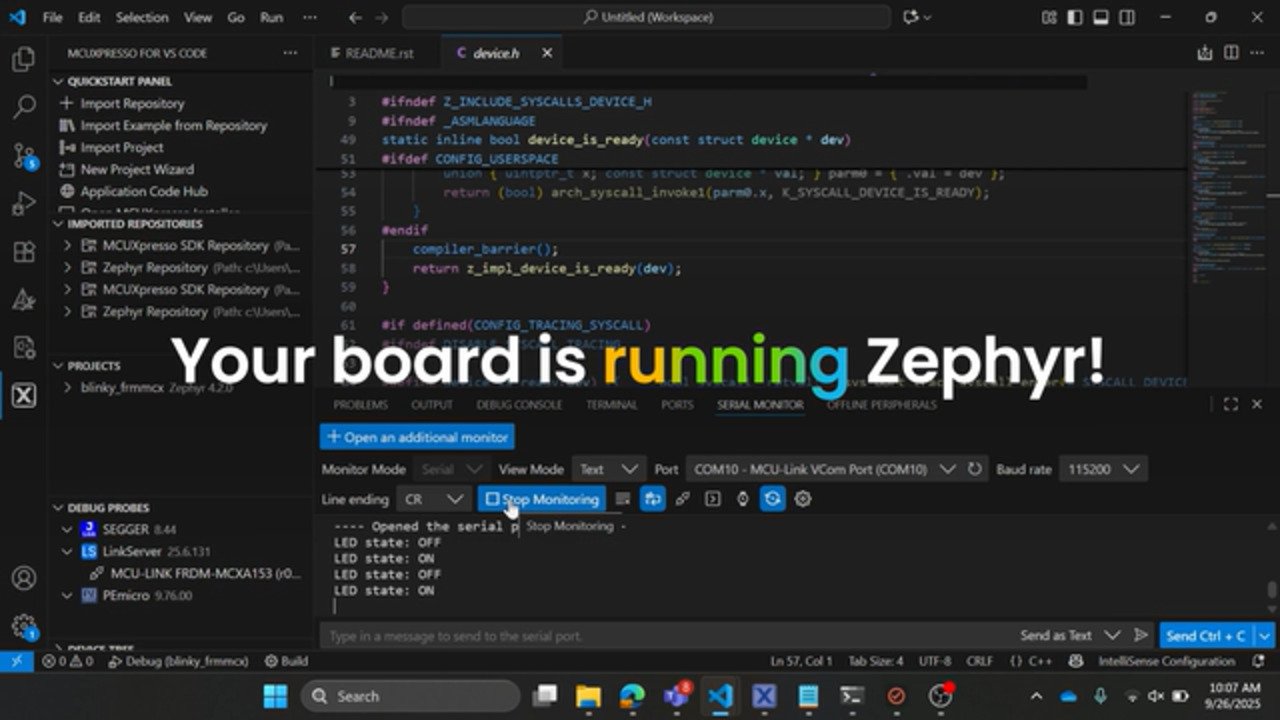This screenshot has width=1280, height=720.
Task: Click Application Code Hub link
Action: (144, 191)
